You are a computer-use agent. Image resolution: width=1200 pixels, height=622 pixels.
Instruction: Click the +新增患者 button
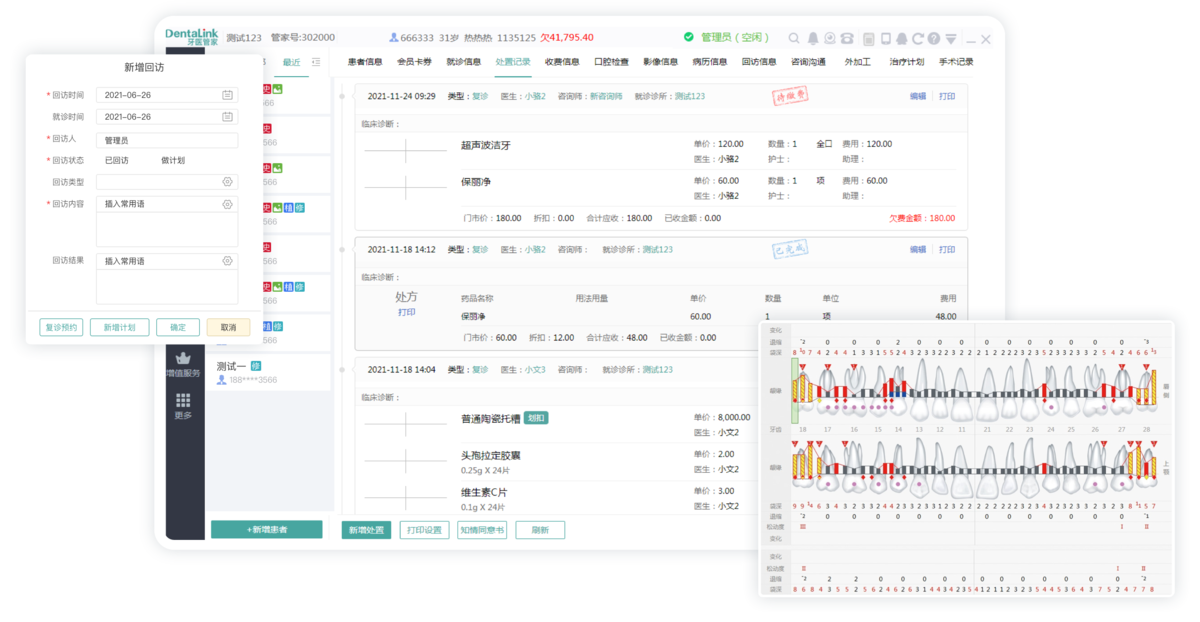[x=267, y=529]
